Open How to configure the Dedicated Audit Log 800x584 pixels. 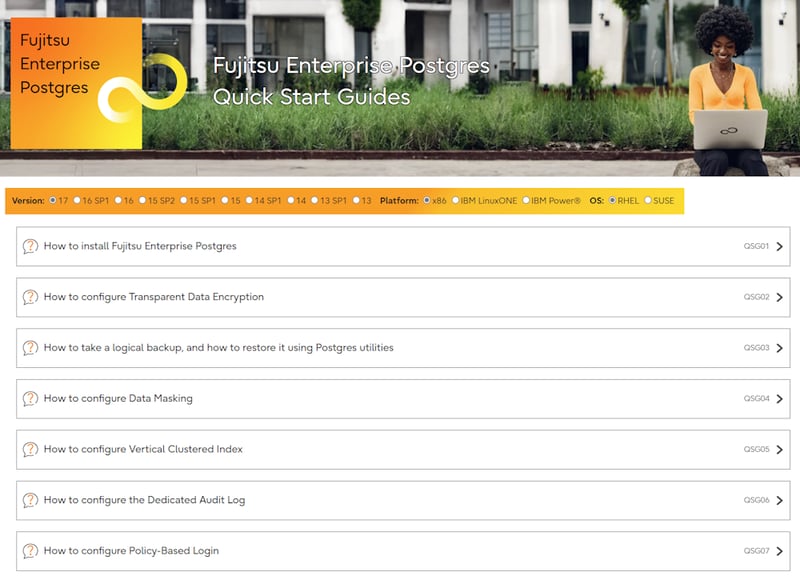click(403, 500)
